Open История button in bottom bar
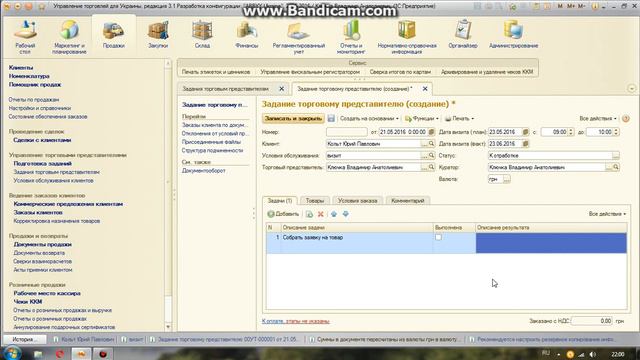This screenshot has width=640, height=360. click(24, 339)
